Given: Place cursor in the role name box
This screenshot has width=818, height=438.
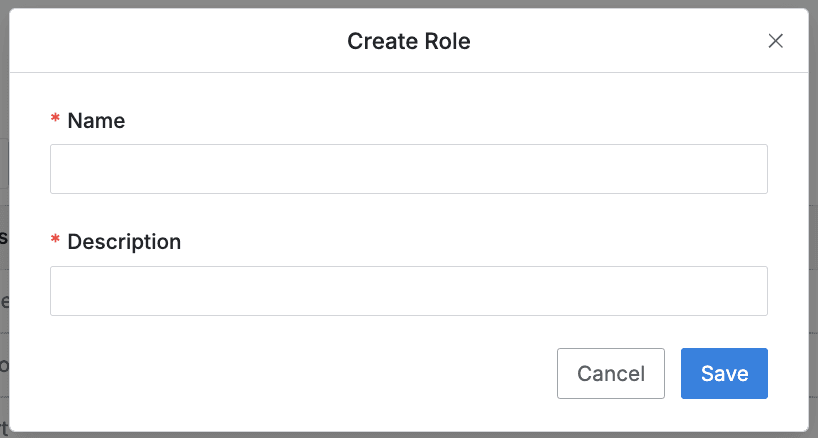Looking at the screenshot, I should coord(408,169).
